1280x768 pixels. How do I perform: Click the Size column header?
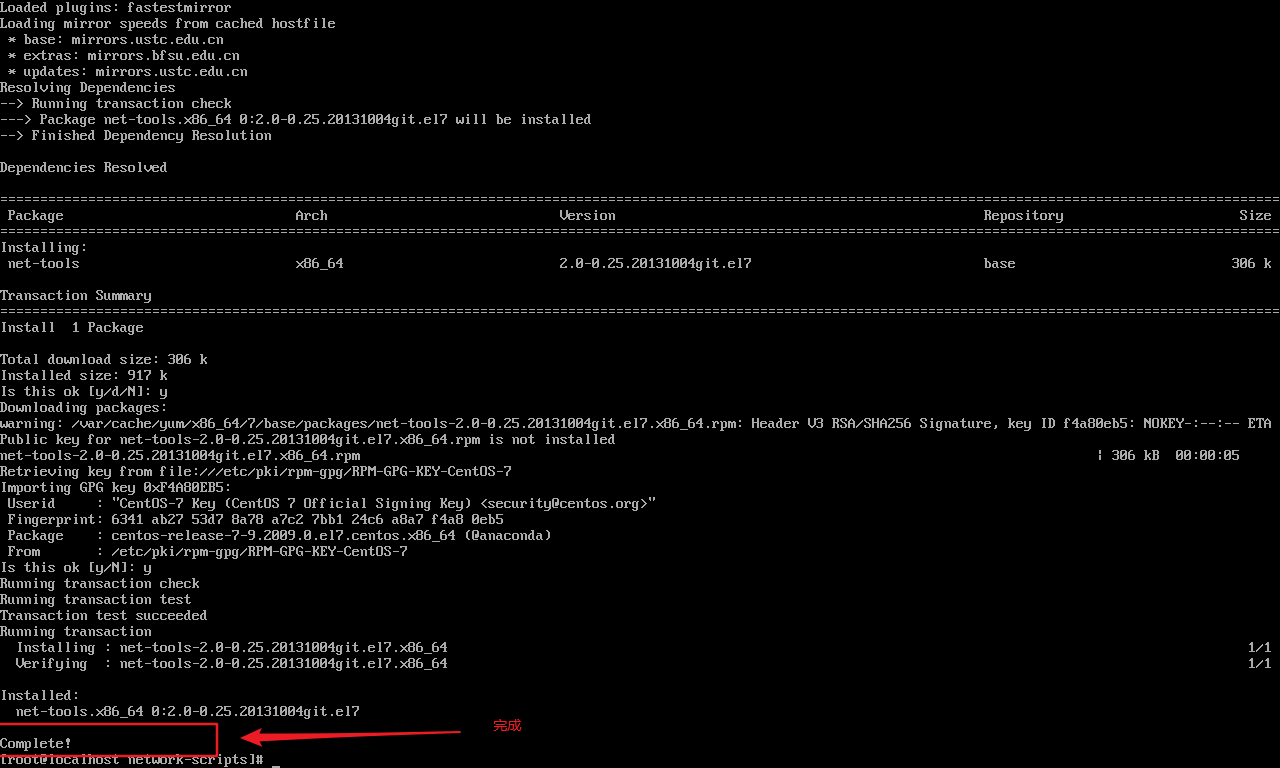tap(1255, 215)
